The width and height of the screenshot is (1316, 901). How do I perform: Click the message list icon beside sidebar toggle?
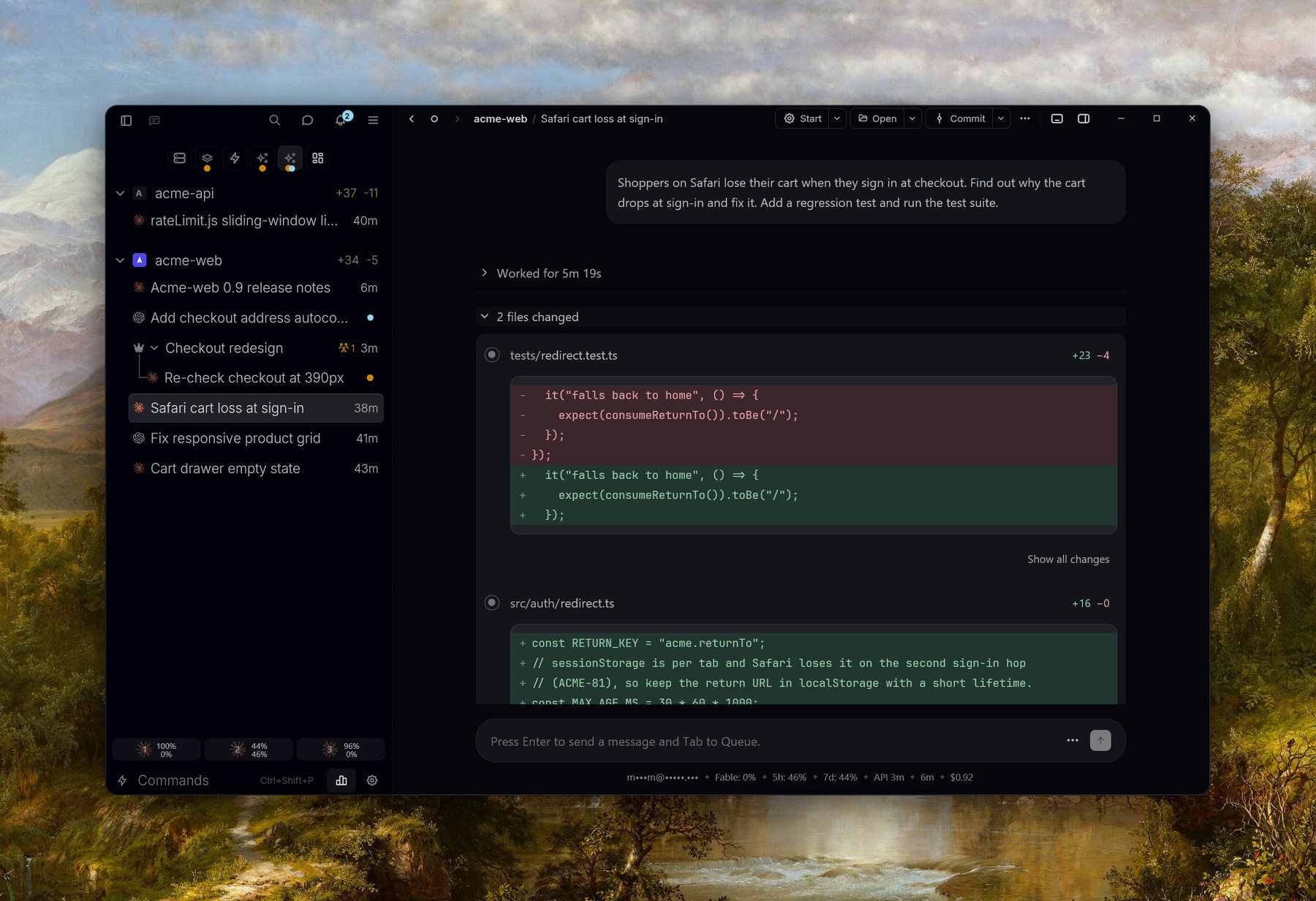[x=154, y=120]
